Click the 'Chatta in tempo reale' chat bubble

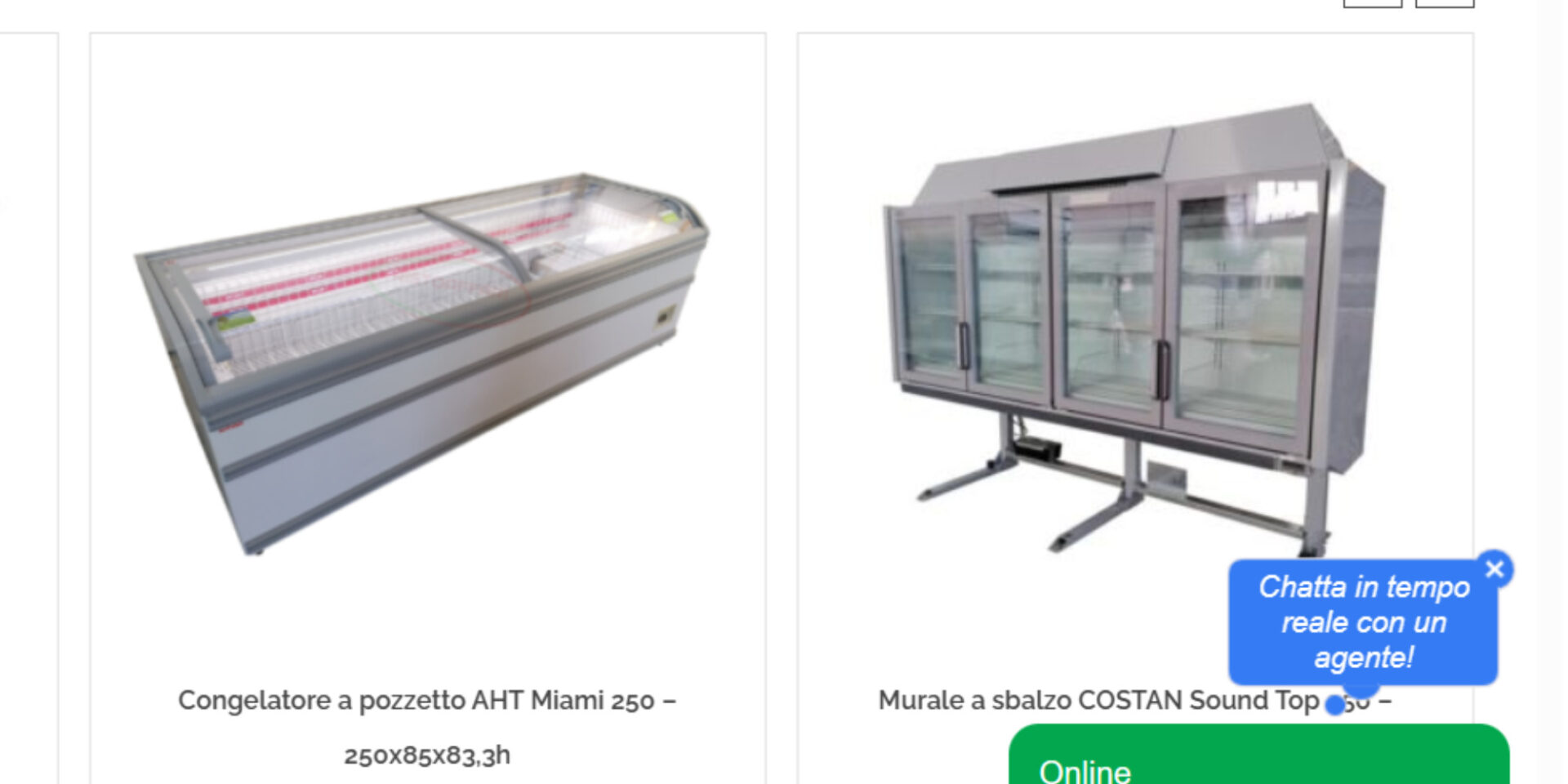click(x=1363, y=622)
